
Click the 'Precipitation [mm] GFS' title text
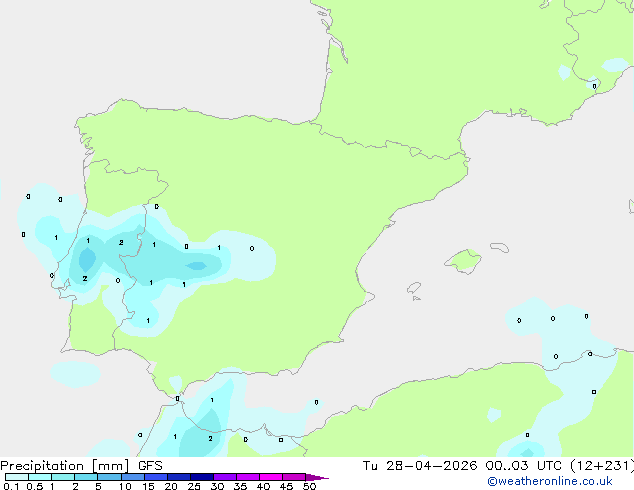point(81,466)
